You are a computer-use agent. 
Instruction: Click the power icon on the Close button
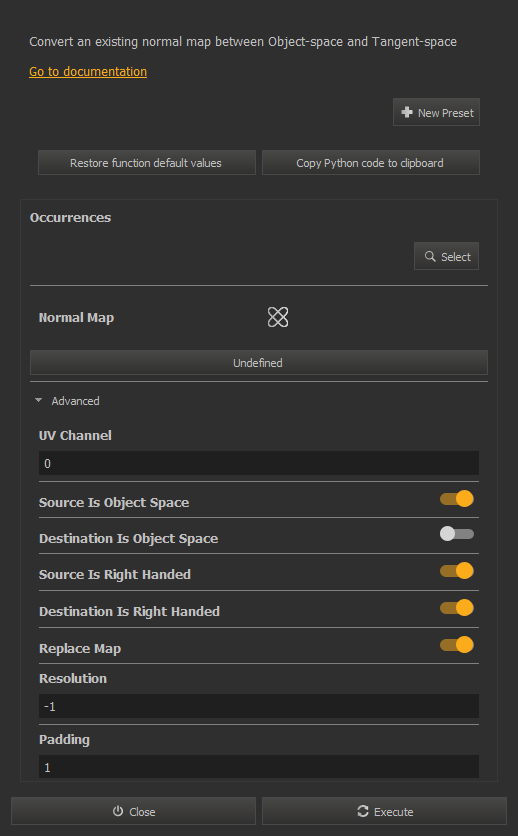(118, 811)
